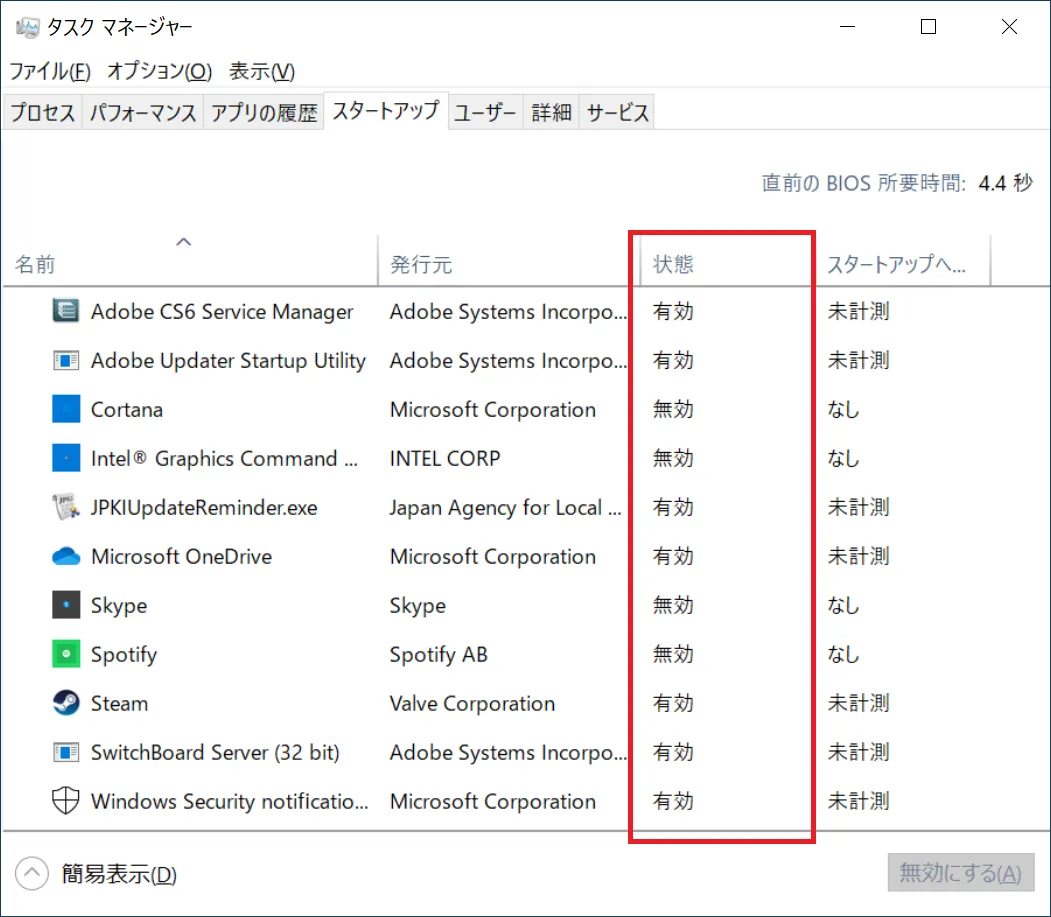Click the green Spotify icon
1051x917 pixels.
[x=66, y=654]
